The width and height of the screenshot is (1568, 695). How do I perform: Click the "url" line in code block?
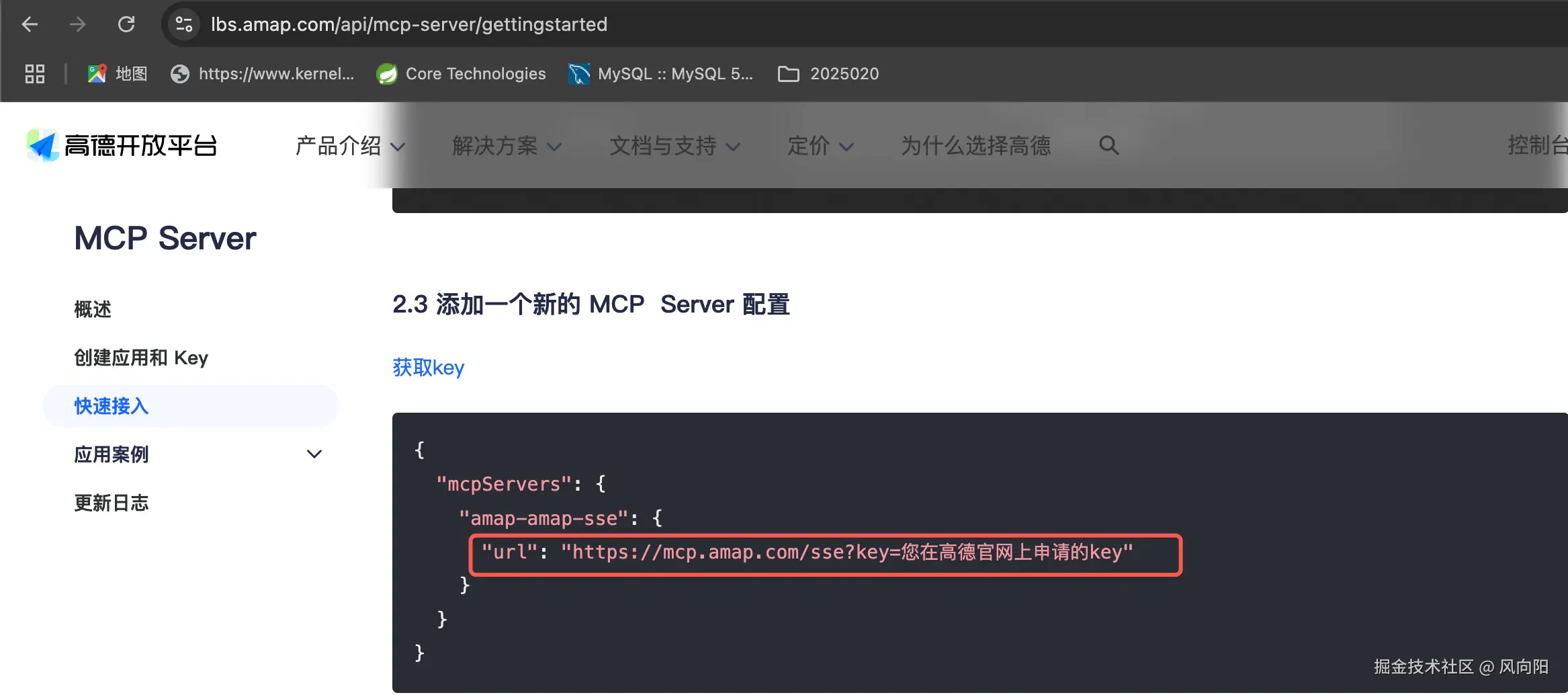807,553
